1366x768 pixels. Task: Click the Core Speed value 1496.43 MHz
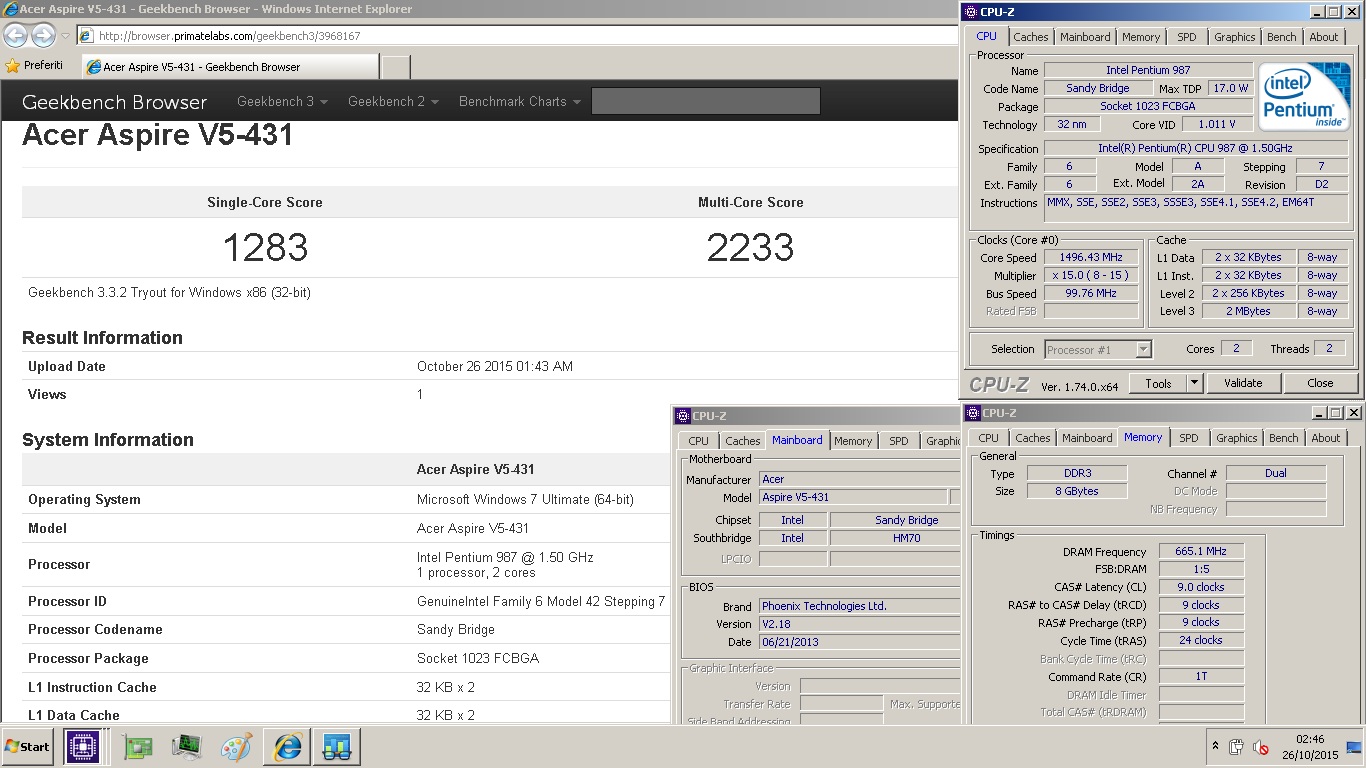point(1092,258)
